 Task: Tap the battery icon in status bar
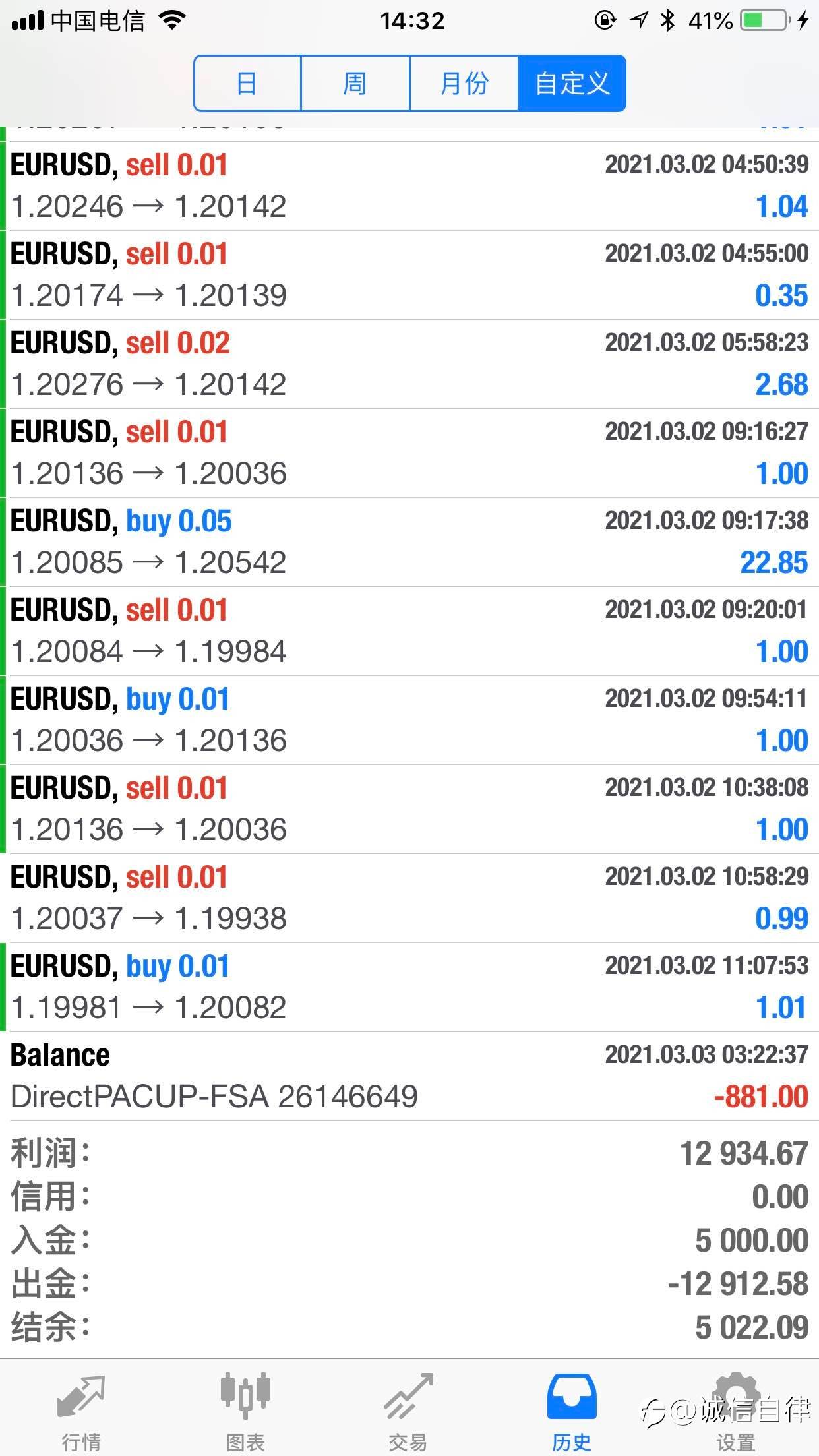click(765, 21)
